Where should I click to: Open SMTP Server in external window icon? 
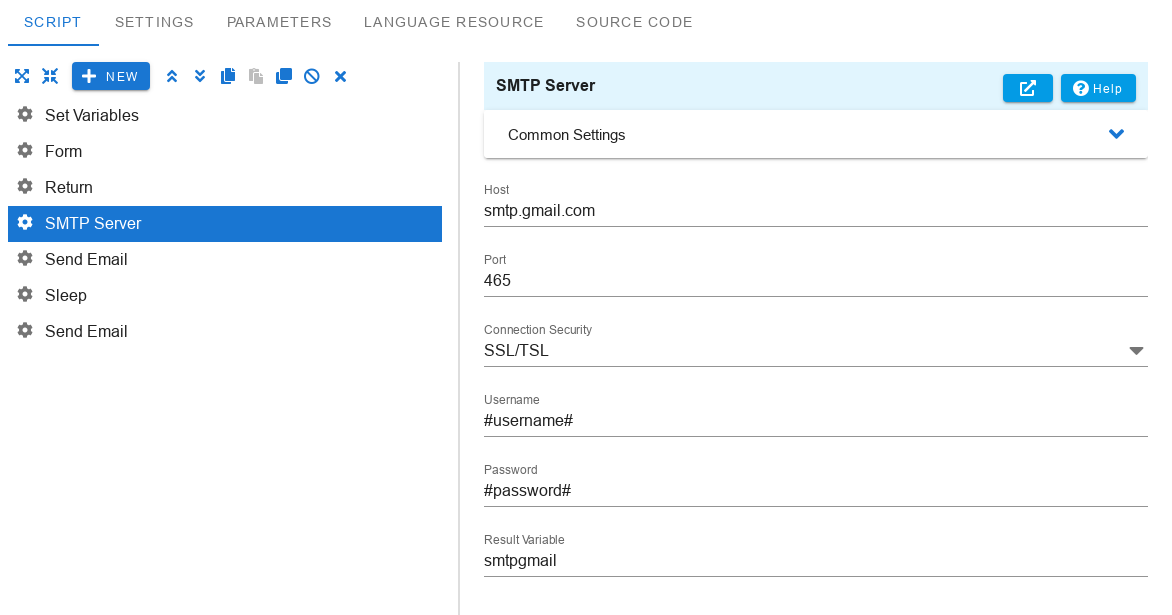1028,88
